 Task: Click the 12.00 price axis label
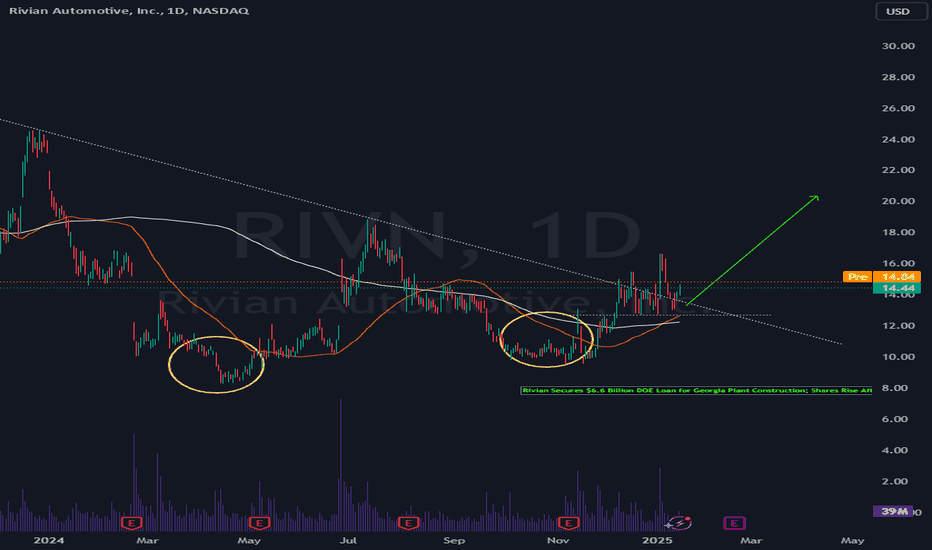coord(898,326)
